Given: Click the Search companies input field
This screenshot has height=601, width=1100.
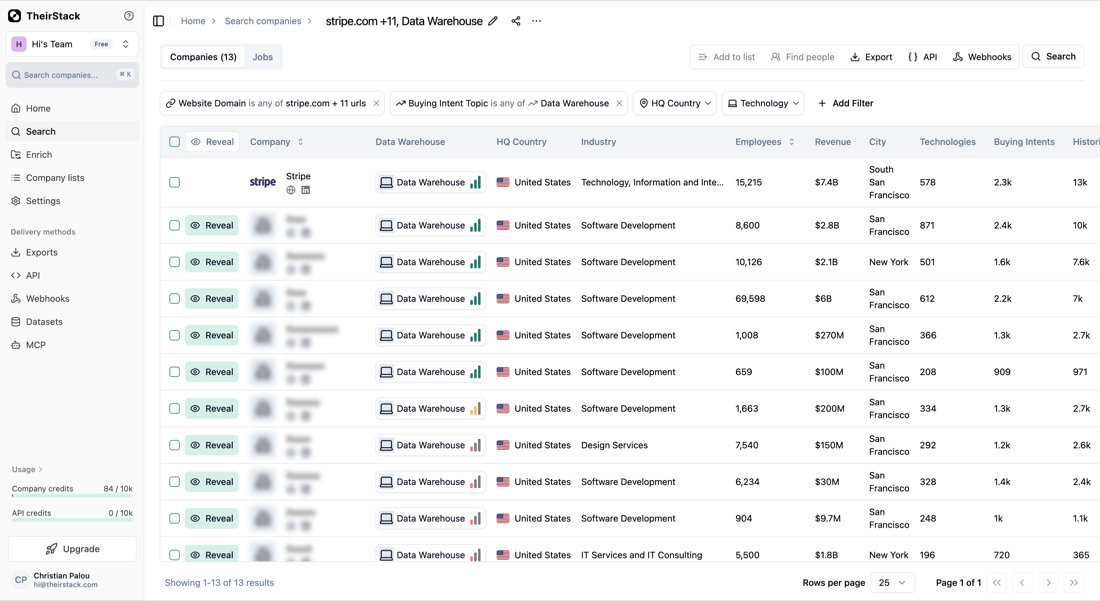Looking at the screenshot, I should (72, 75).
